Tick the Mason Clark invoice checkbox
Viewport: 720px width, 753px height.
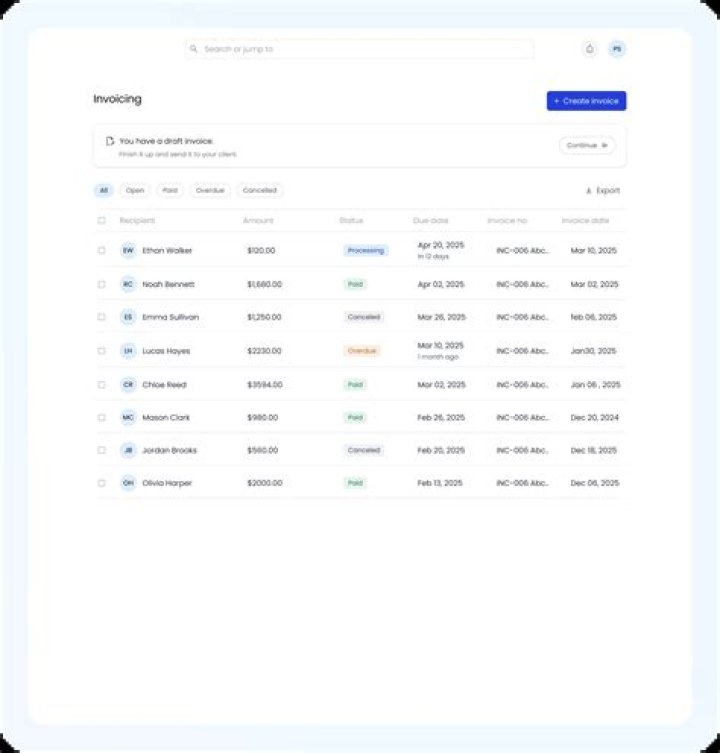click(101, 417)
